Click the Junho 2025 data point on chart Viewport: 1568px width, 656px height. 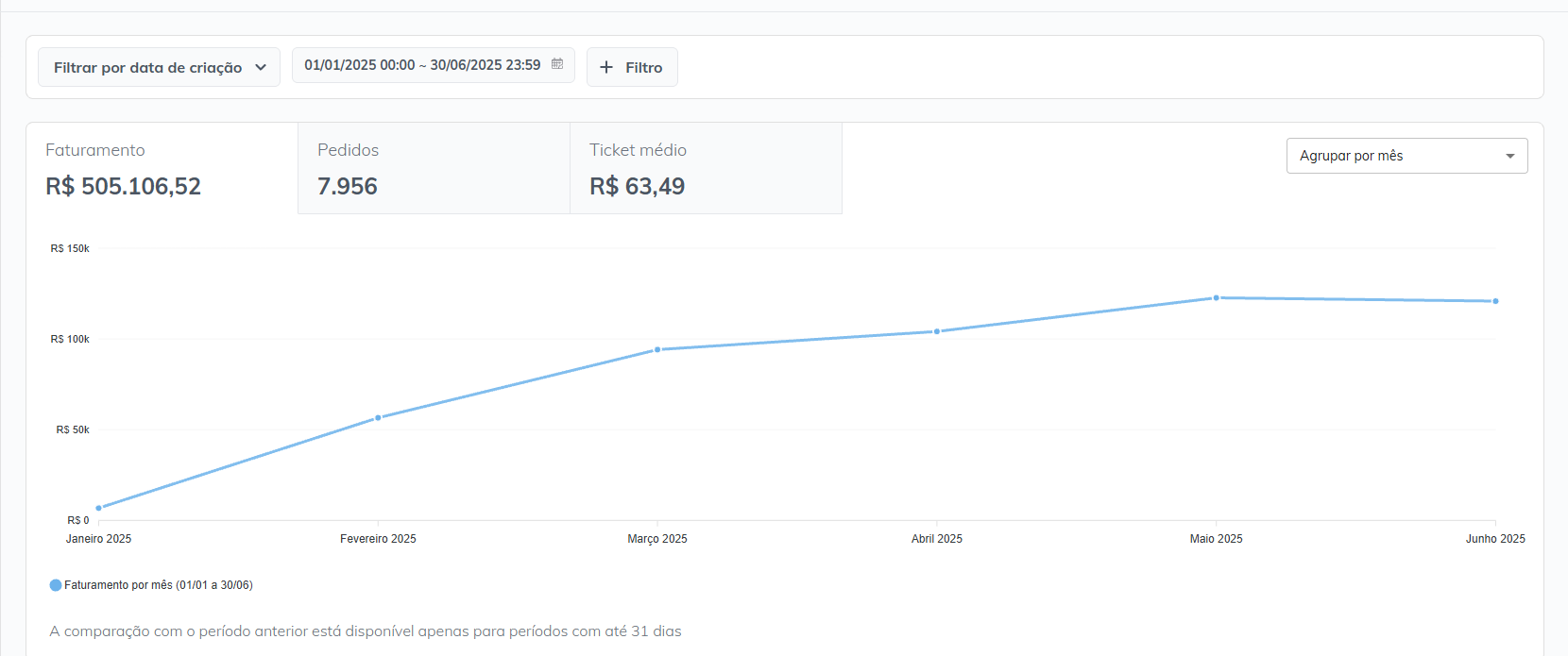click(x=1495, y=301)
